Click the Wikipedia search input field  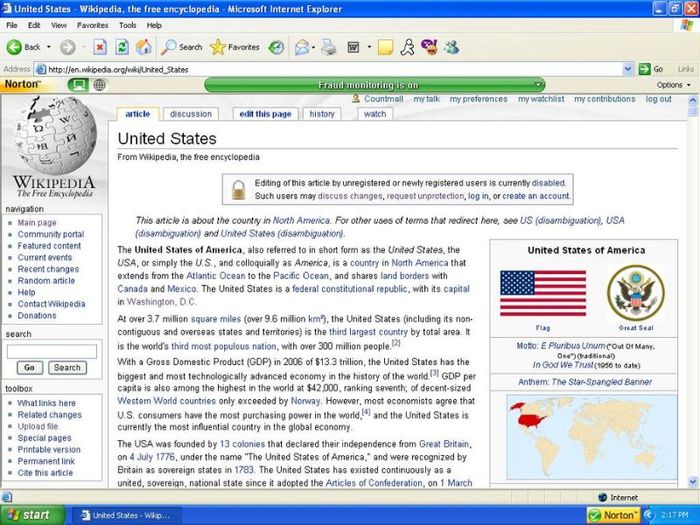coord(52,351)
